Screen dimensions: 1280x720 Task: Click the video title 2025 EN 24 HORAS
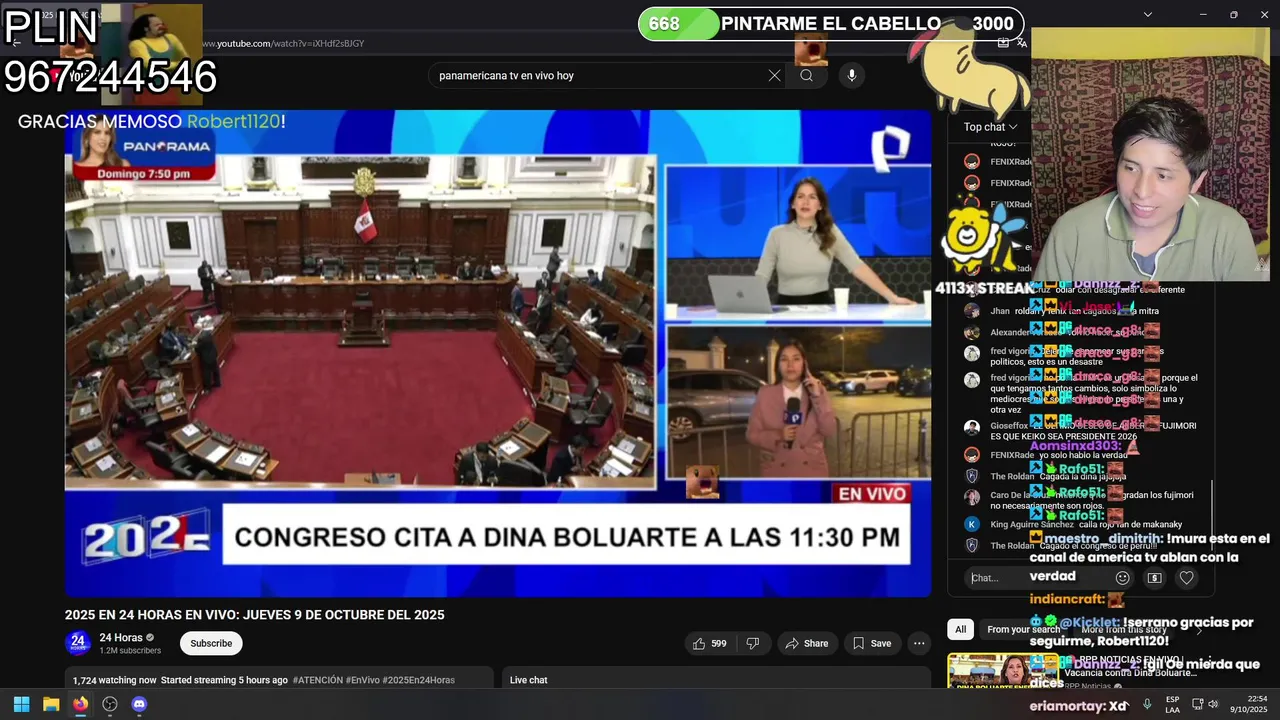(x=254, y=615)
